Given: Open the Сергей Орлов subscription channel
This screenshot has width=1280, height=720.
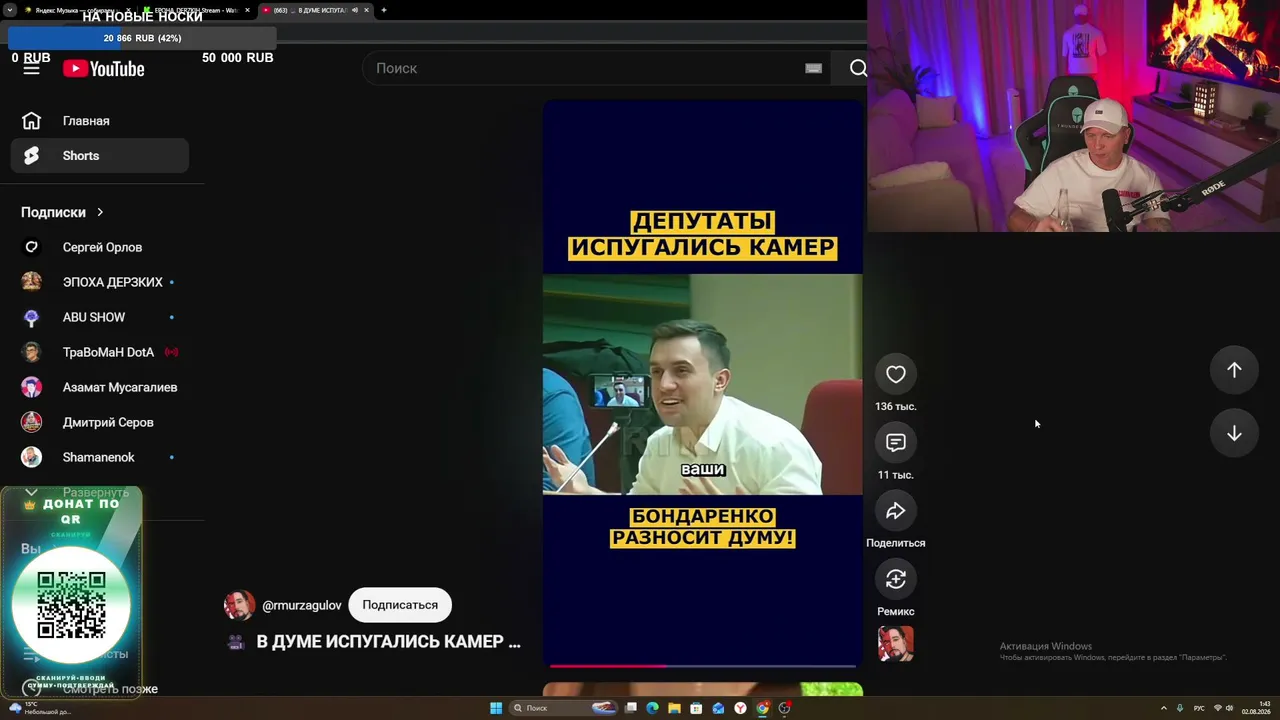Looking at the screenshot, I should (x=100, y=247).
